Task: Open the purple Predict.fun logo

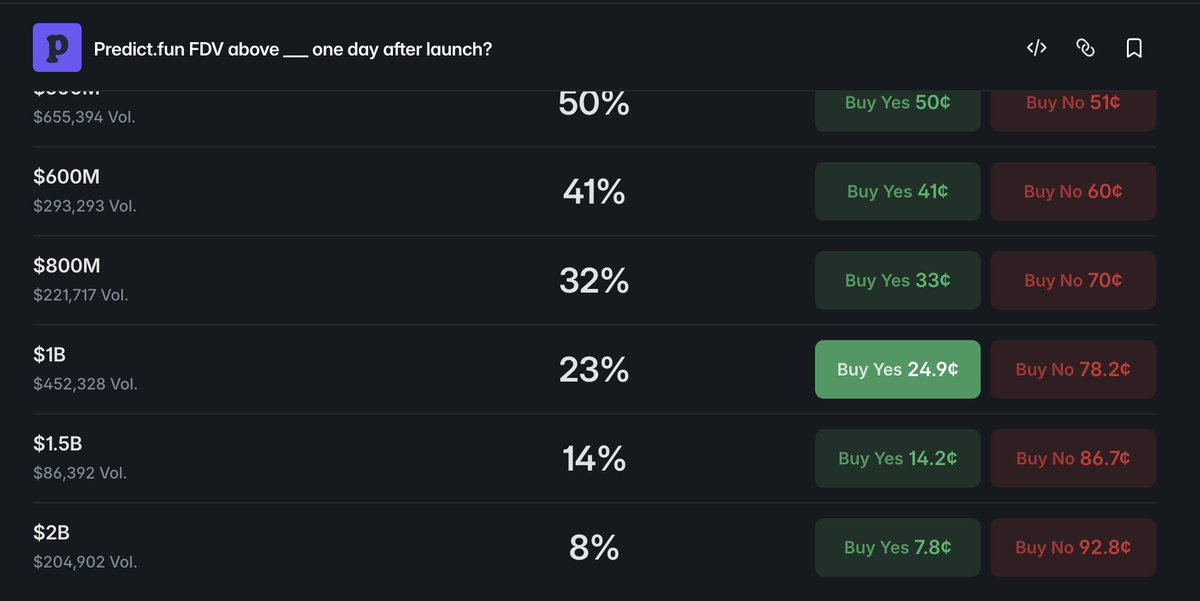Action: [x=57, y=48]
